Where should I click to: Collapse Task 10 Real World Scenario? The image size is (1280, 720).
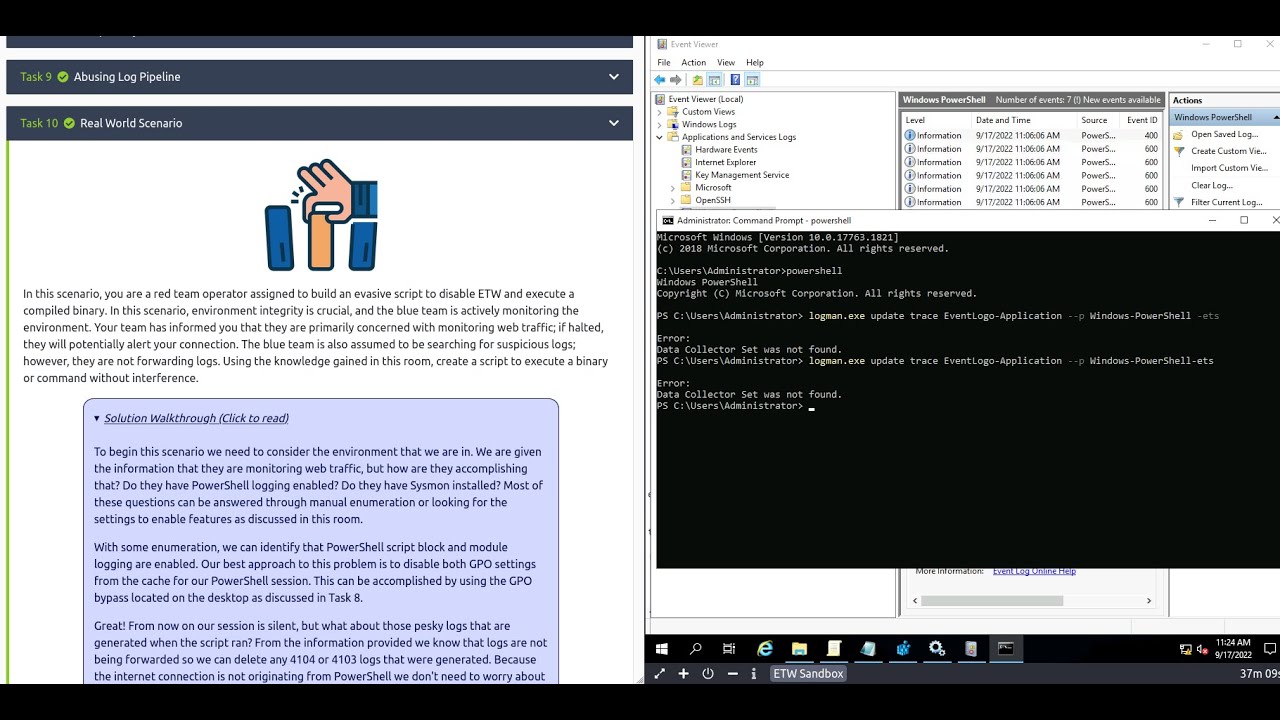pyautogui.click(x=614, y=123)
